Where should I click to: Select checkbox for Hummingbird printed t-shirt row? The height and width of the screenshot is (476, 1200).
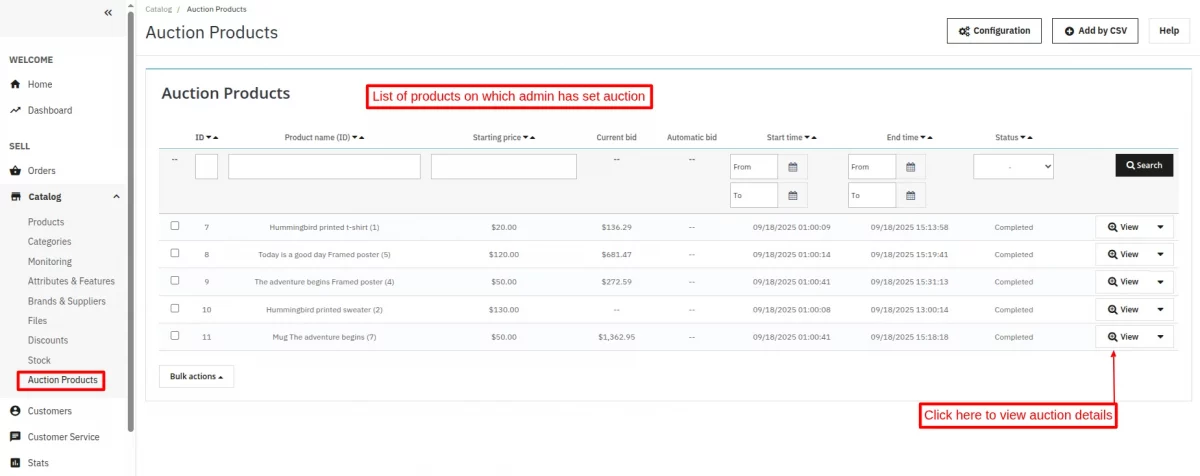pos(175,226)
